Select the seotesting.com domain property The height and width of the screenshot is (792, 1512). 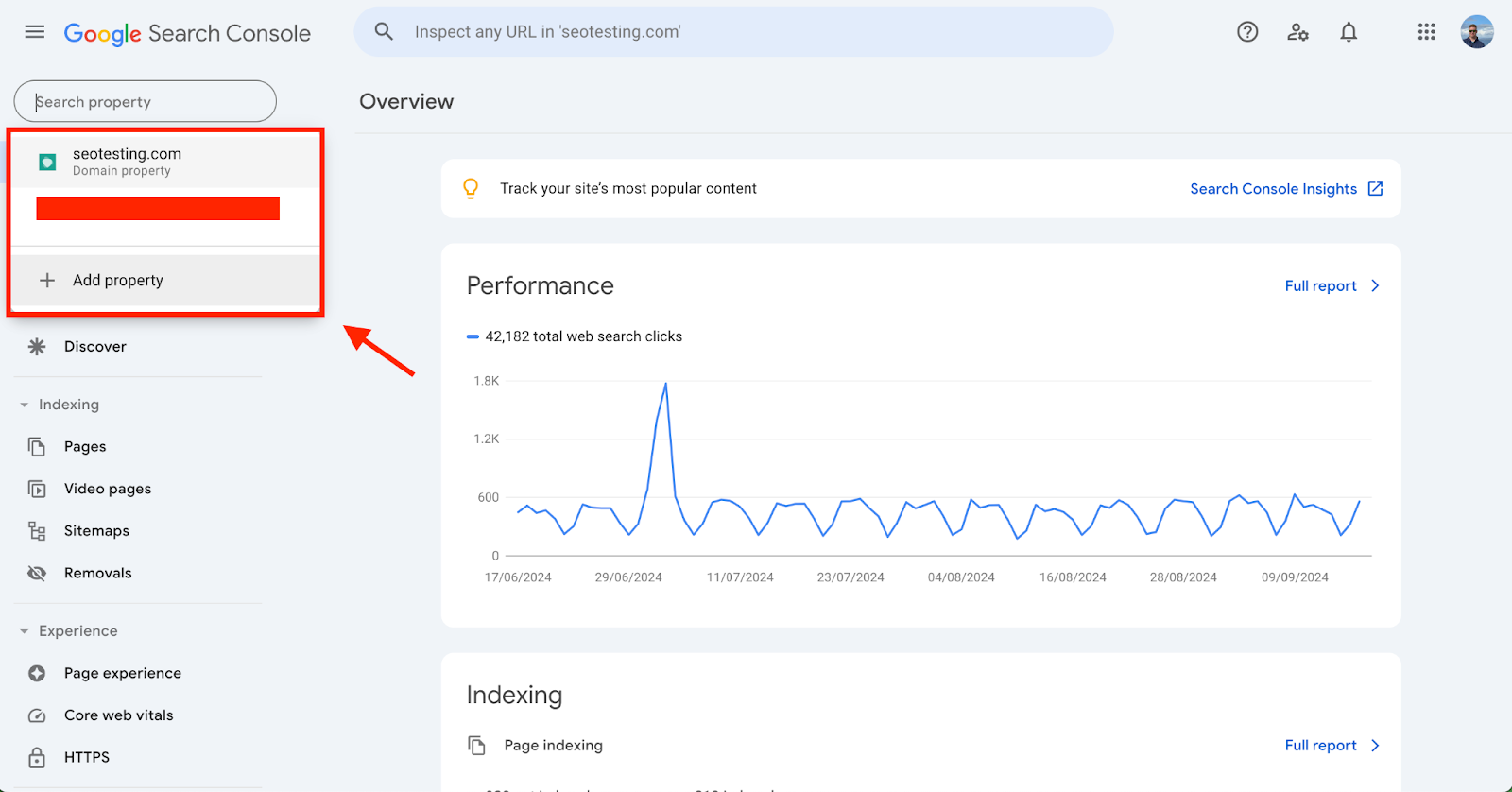point(165,162)
